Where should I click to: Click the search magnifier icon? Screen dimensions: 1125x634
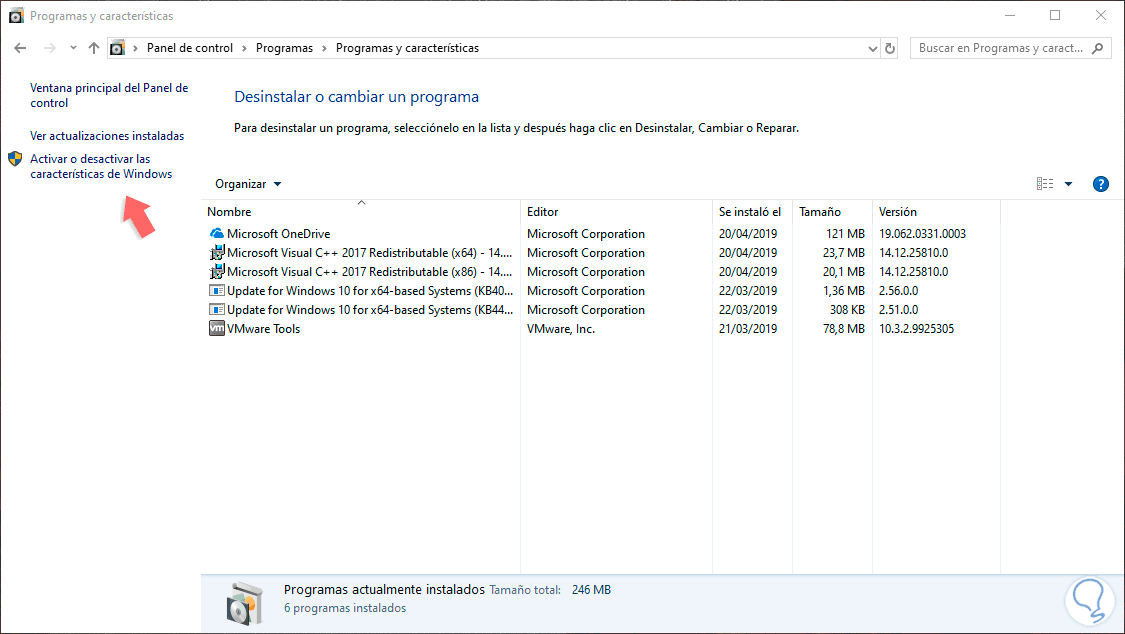coord(1097,48)
